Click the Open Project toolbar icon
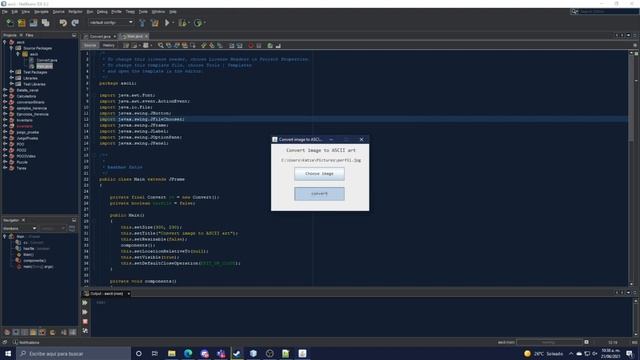 tap(33, 23)
